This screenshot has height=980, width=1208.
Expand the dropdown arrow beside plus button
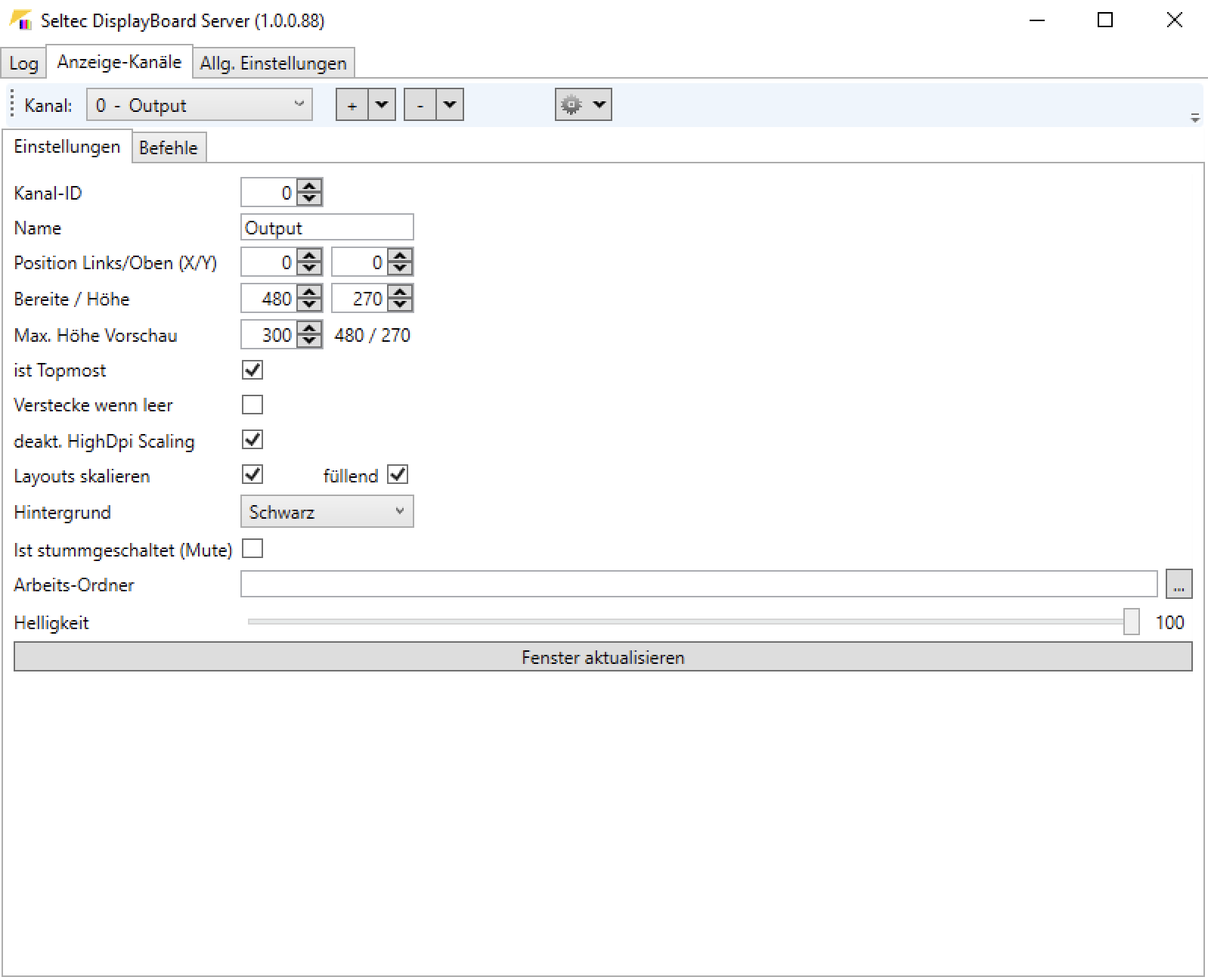382,105
